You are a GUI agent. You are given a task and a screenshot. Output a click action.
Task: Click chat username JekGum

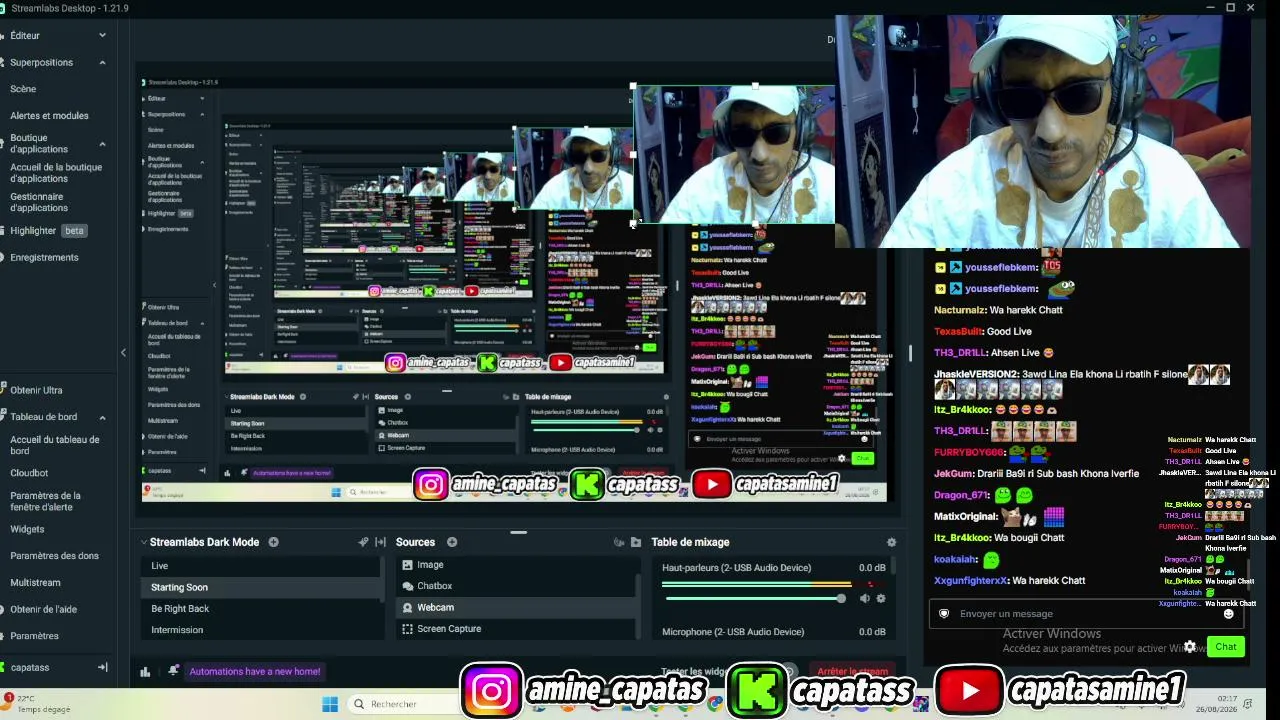pyautogui.click(x=953, y=473)
